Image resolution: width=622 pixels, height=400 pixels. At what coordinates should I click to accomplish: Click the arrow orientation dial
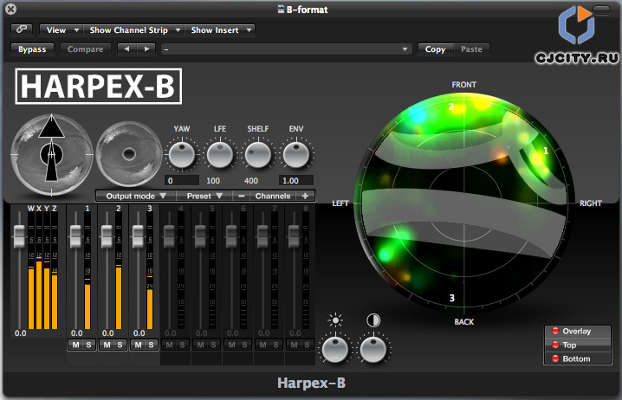50,155
